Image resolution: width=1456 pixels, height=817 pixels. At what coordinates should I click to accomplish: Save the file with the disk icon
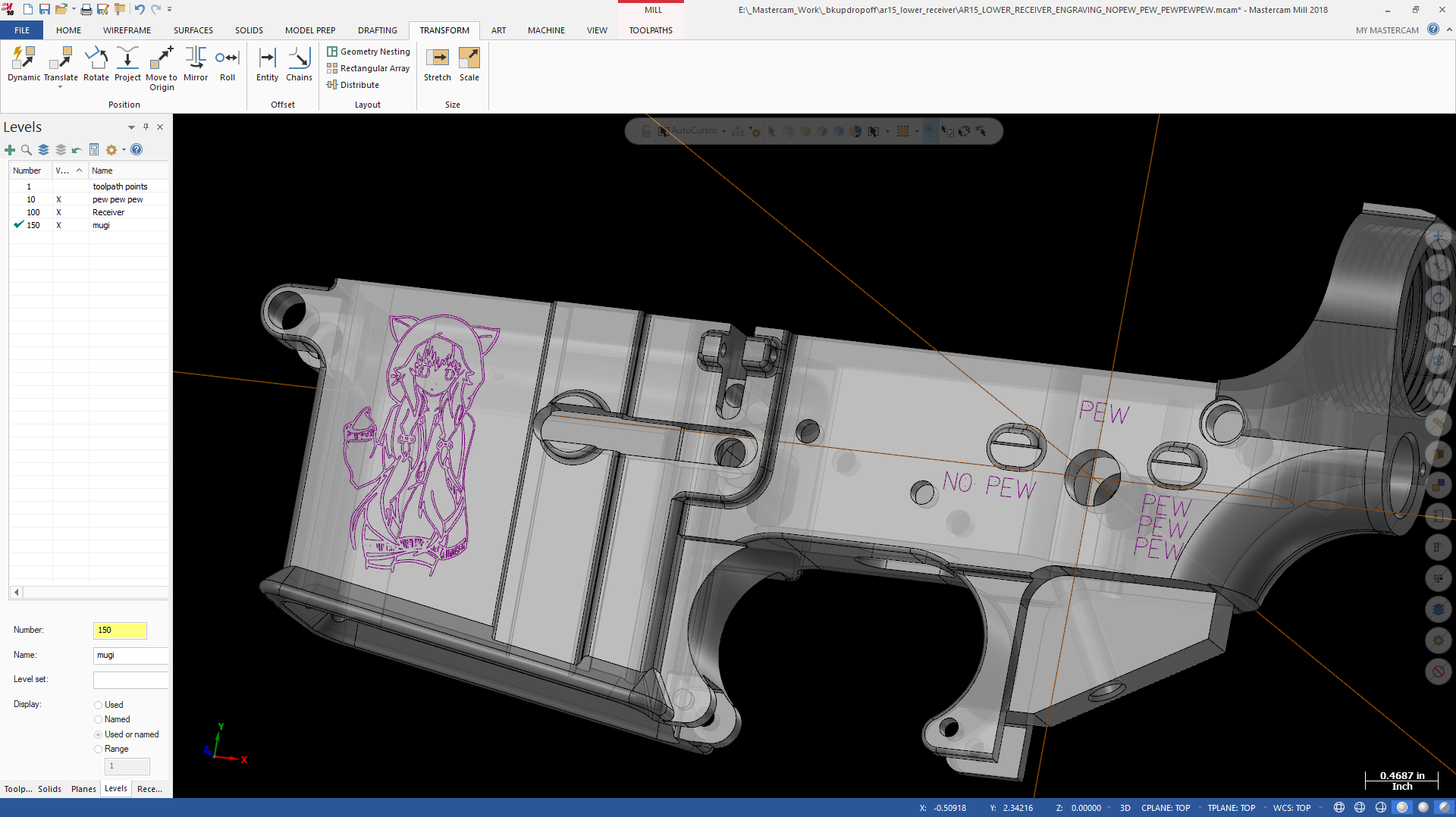(44, 9)
